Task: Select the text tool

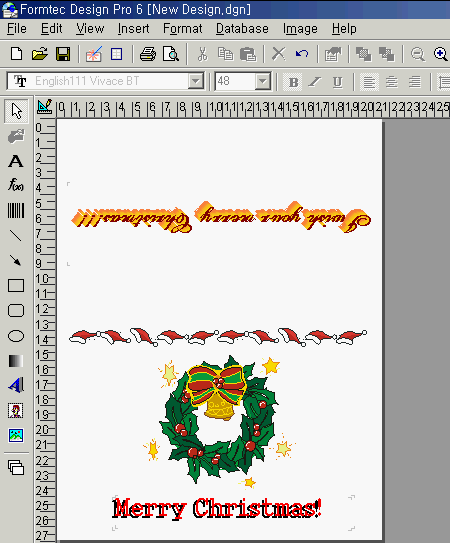Action: 16,161
